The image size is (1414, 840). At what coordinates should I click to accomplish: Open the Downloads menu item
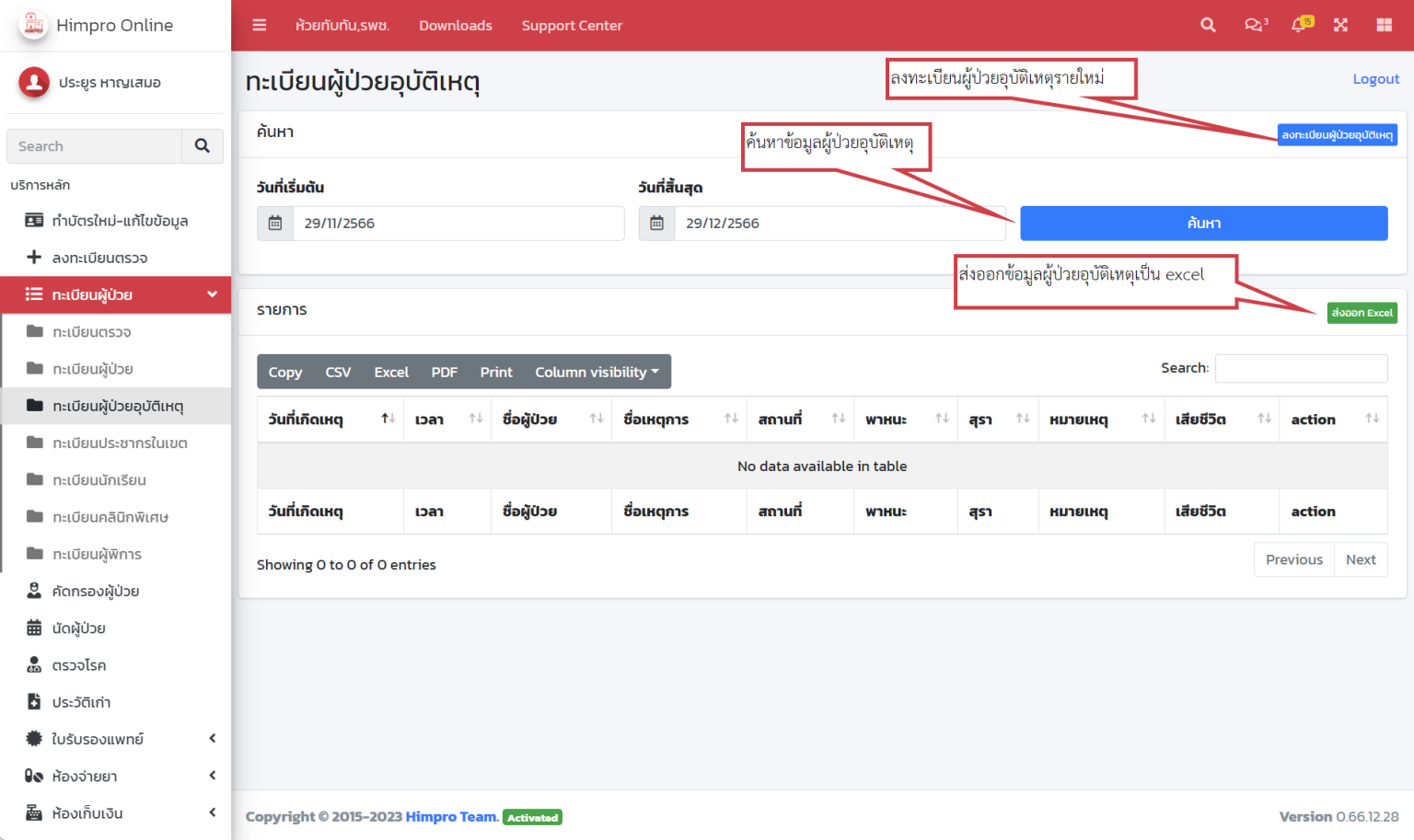(x=455, y=25)
